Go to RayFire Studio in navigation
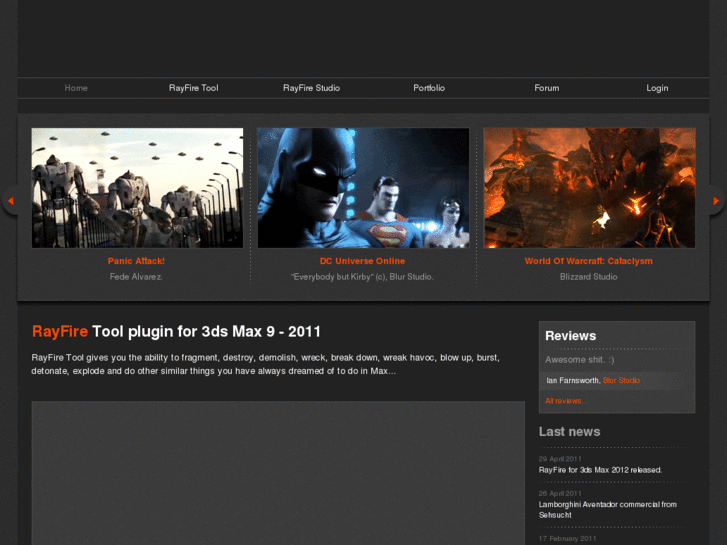This screenshot has width=727, height=545. (312, 88)
